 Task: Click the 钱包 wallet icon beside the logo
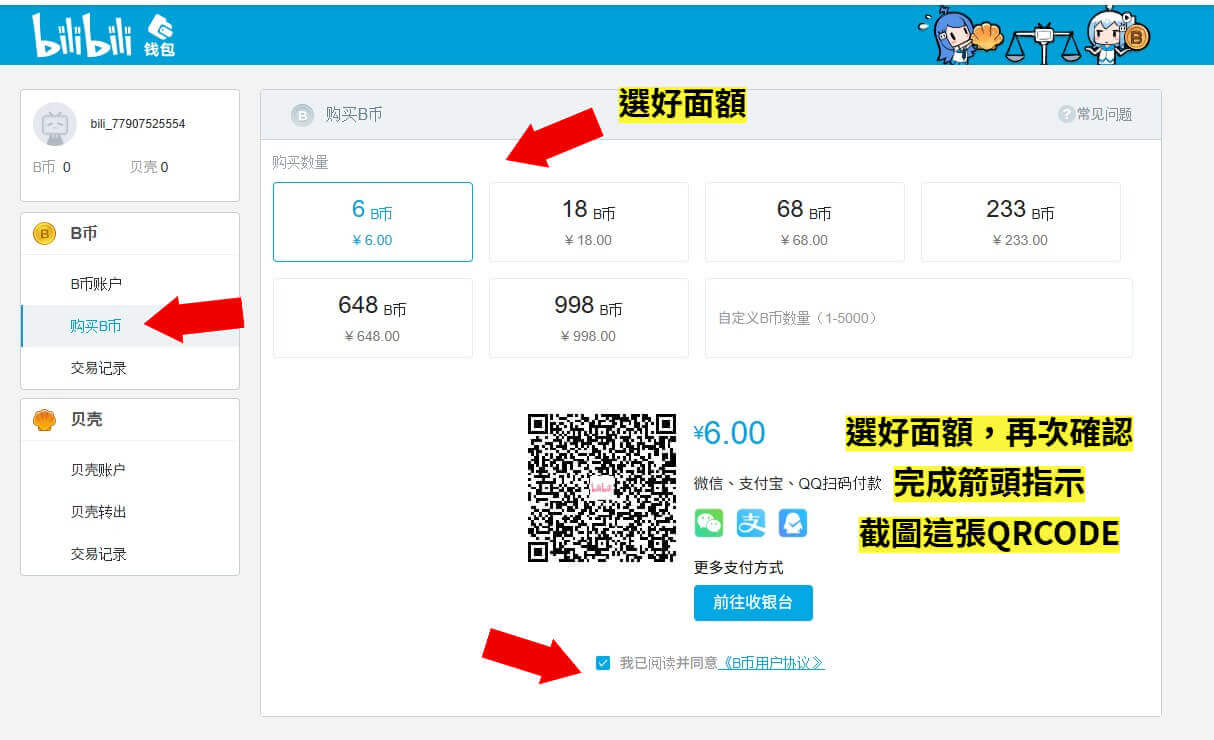[161, 33]
